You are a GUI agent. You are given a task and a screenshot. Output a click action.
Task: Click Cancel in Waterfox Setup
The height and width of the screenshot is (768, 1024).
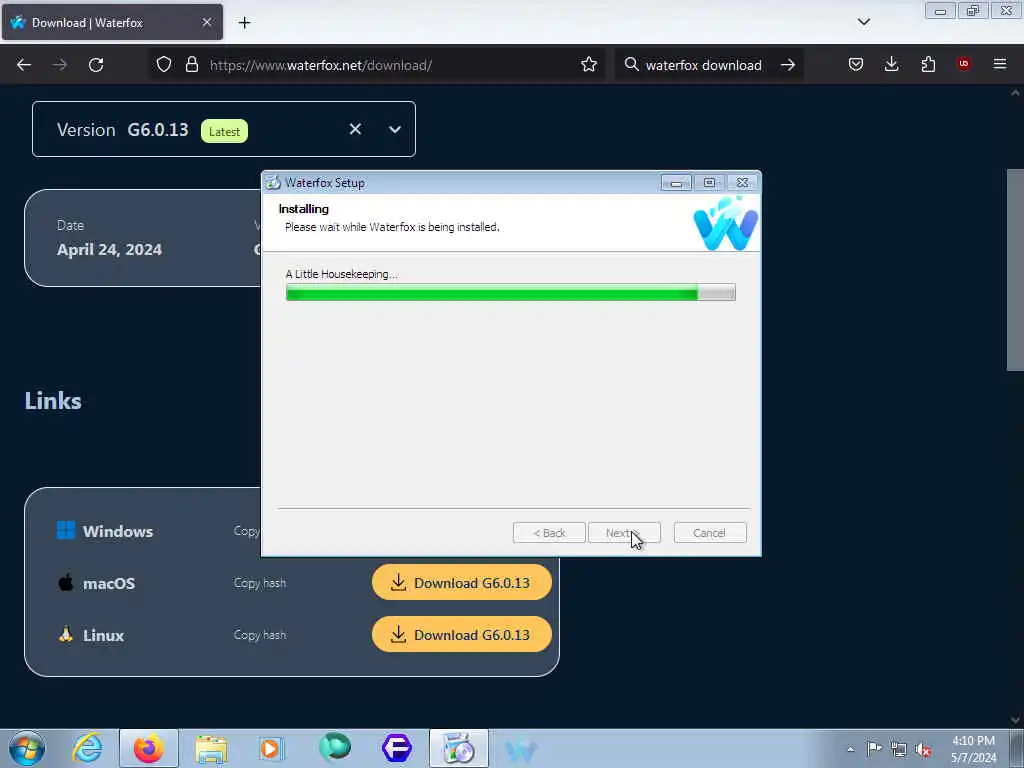pyautogui.click(x=710, y=533)
